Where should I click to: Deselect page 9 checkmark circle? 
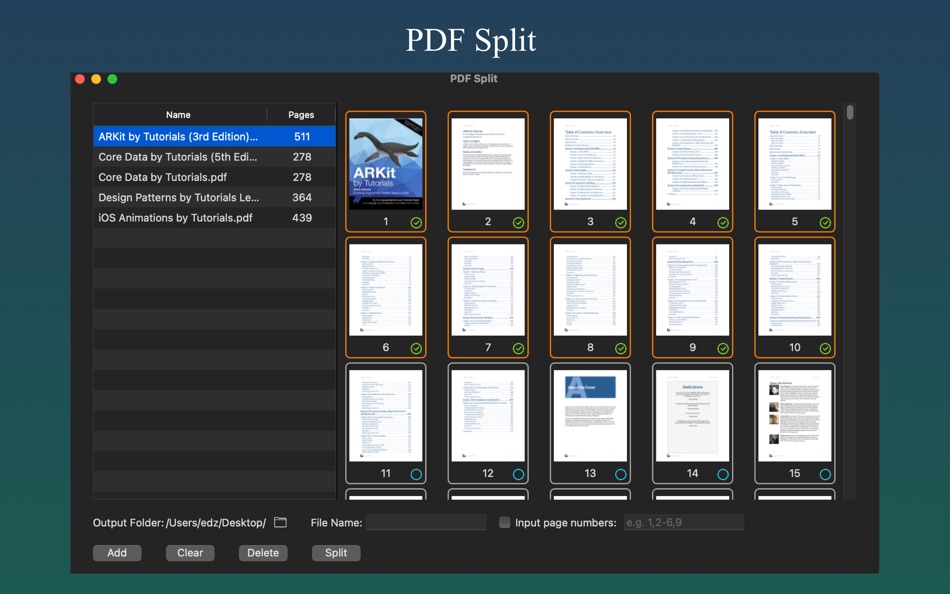tap(723, 349)
